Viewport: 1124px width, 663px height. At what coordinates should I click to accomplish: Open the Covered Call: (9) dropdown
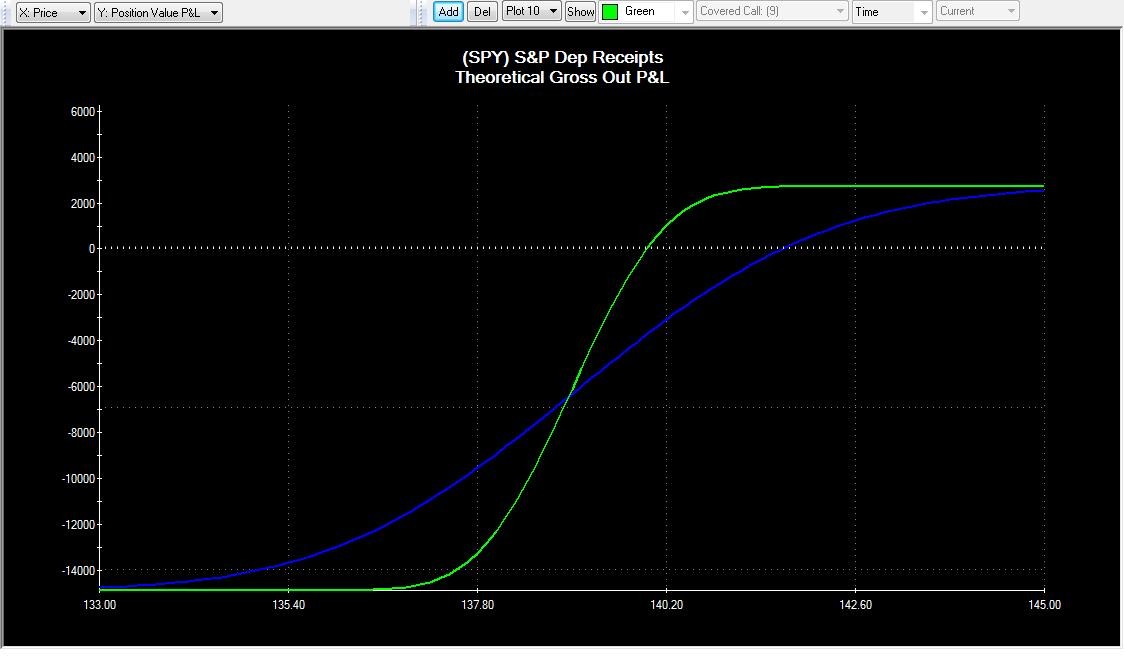[772, 11]
